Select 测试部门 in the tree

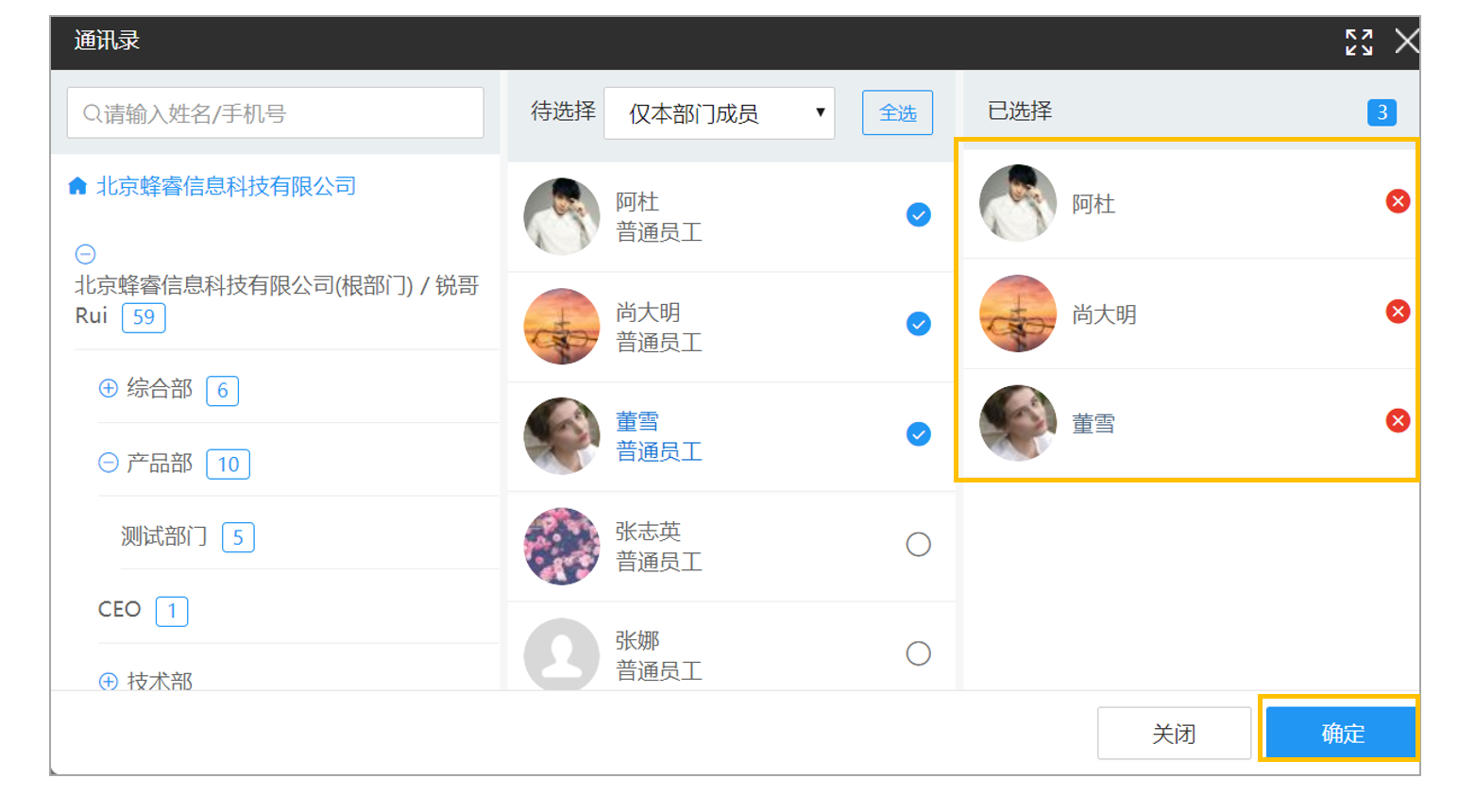[164, 536]
